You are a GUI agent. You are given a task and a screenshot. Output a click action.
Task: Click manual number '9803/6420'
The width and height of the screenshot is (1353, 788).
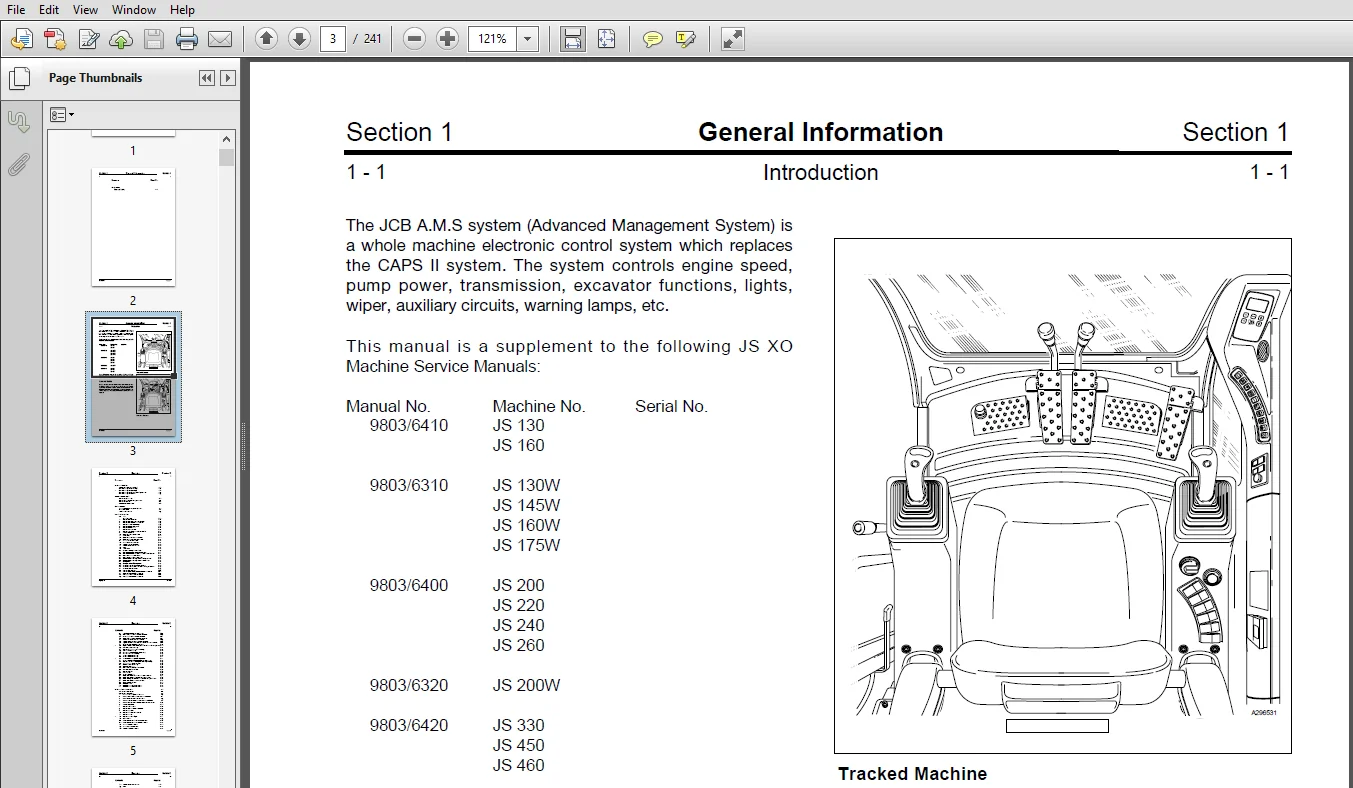click(409, 725)
